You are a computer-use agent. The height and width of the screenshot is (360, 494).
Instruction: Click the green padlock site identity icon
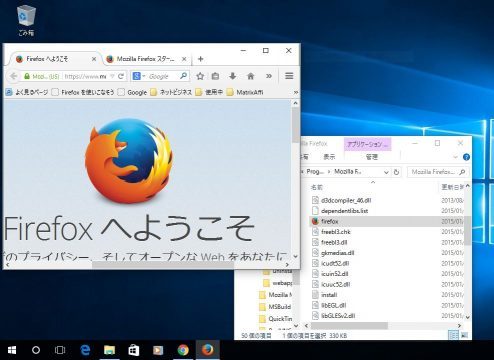tap(27, 76)
